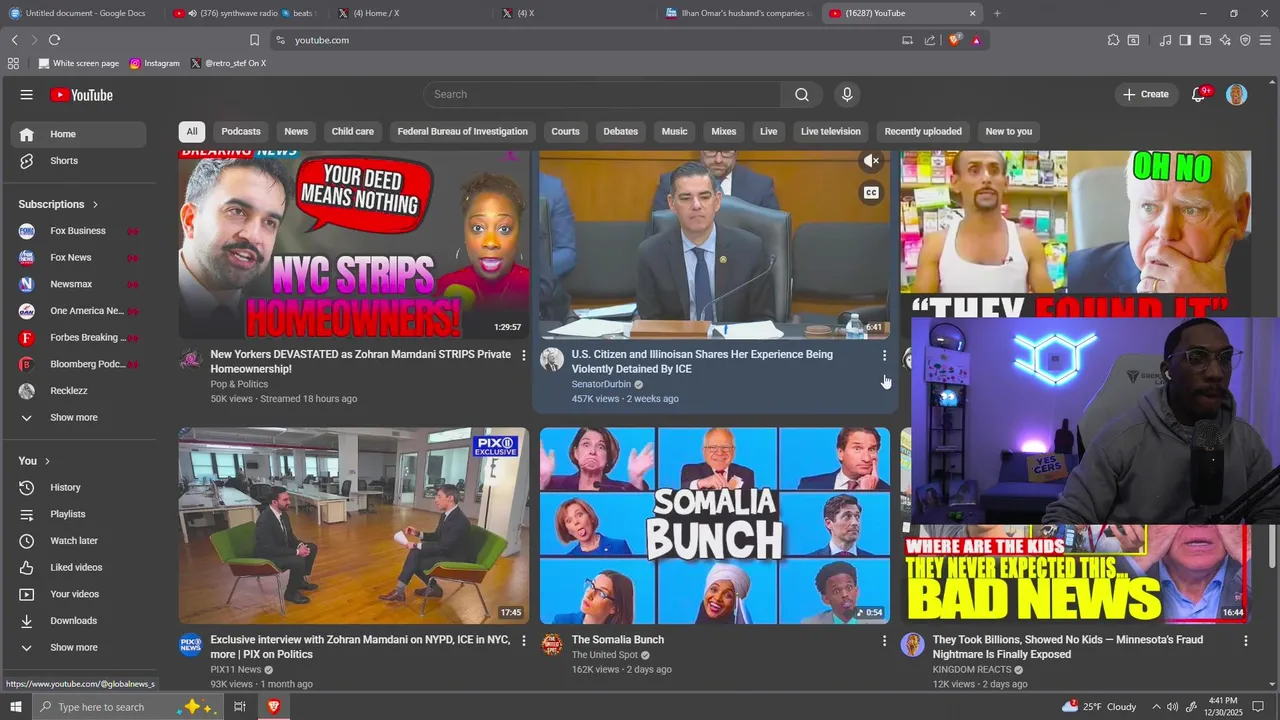The height and width of the screenshot is (720, 1280).
Task: Select the Podcasts filter chip
Action: pos(241,131)
